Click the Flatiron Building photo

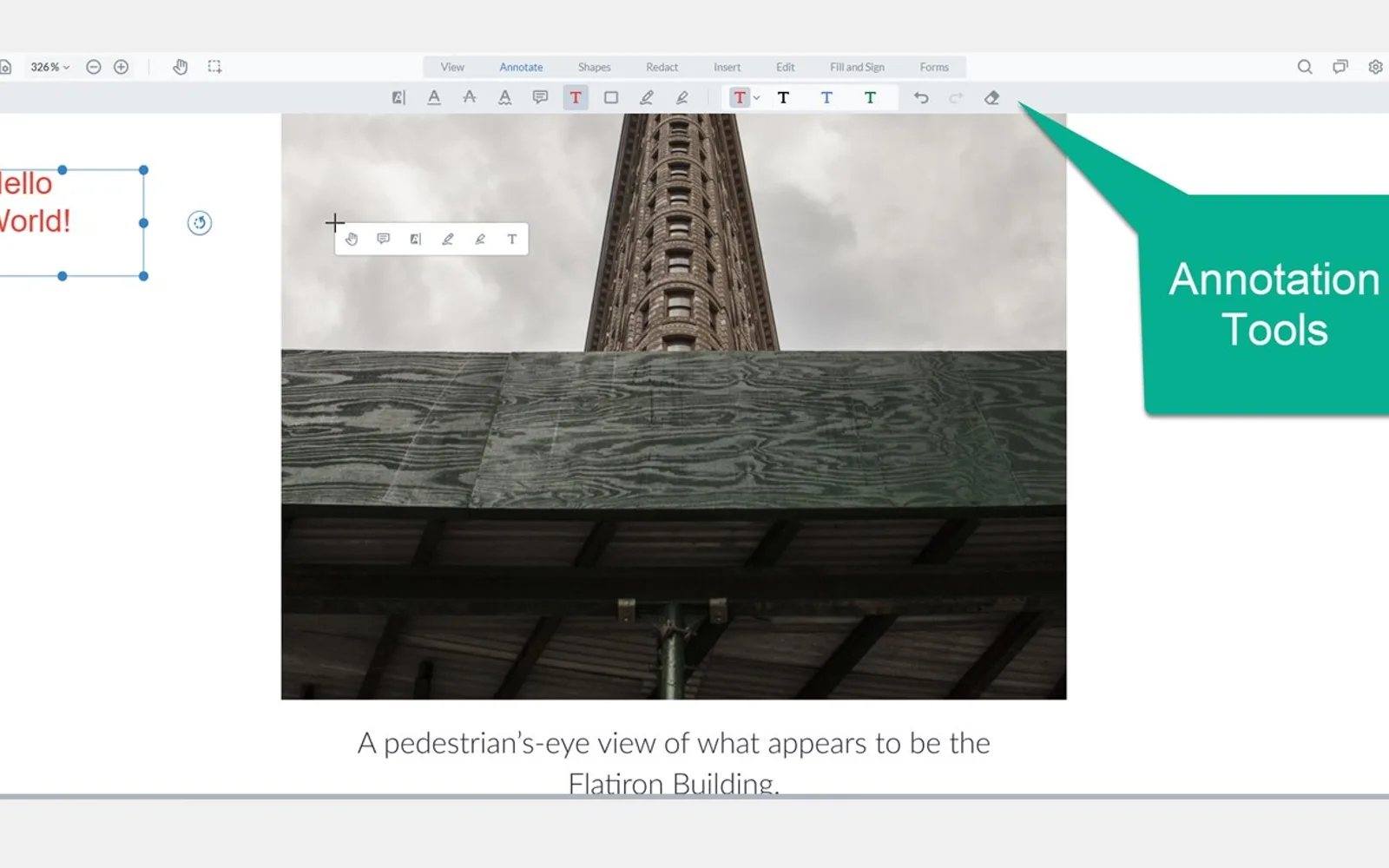(x=674, y=406)
